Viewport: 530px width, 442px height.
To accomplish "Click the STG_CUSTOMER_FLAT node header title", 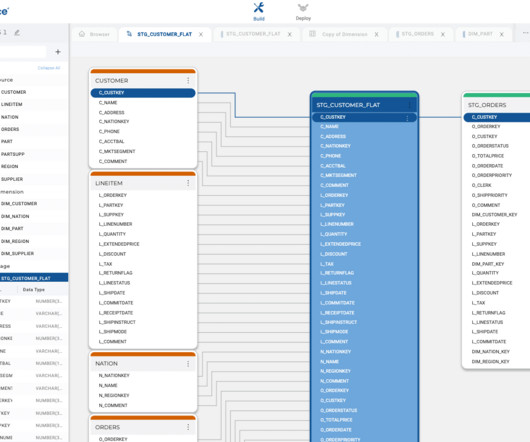I will (x=348, y=105).
